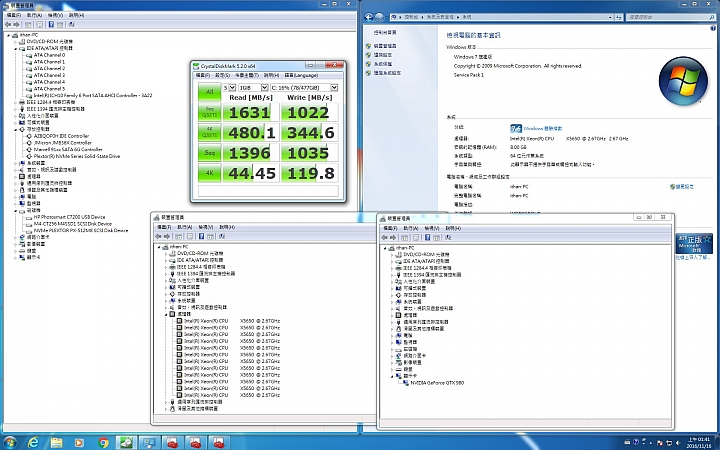Click the NVIDIA GeForce GTX 980 device icon
The width and height of the screenshot is (720, 450).
(x=406, y=382)
